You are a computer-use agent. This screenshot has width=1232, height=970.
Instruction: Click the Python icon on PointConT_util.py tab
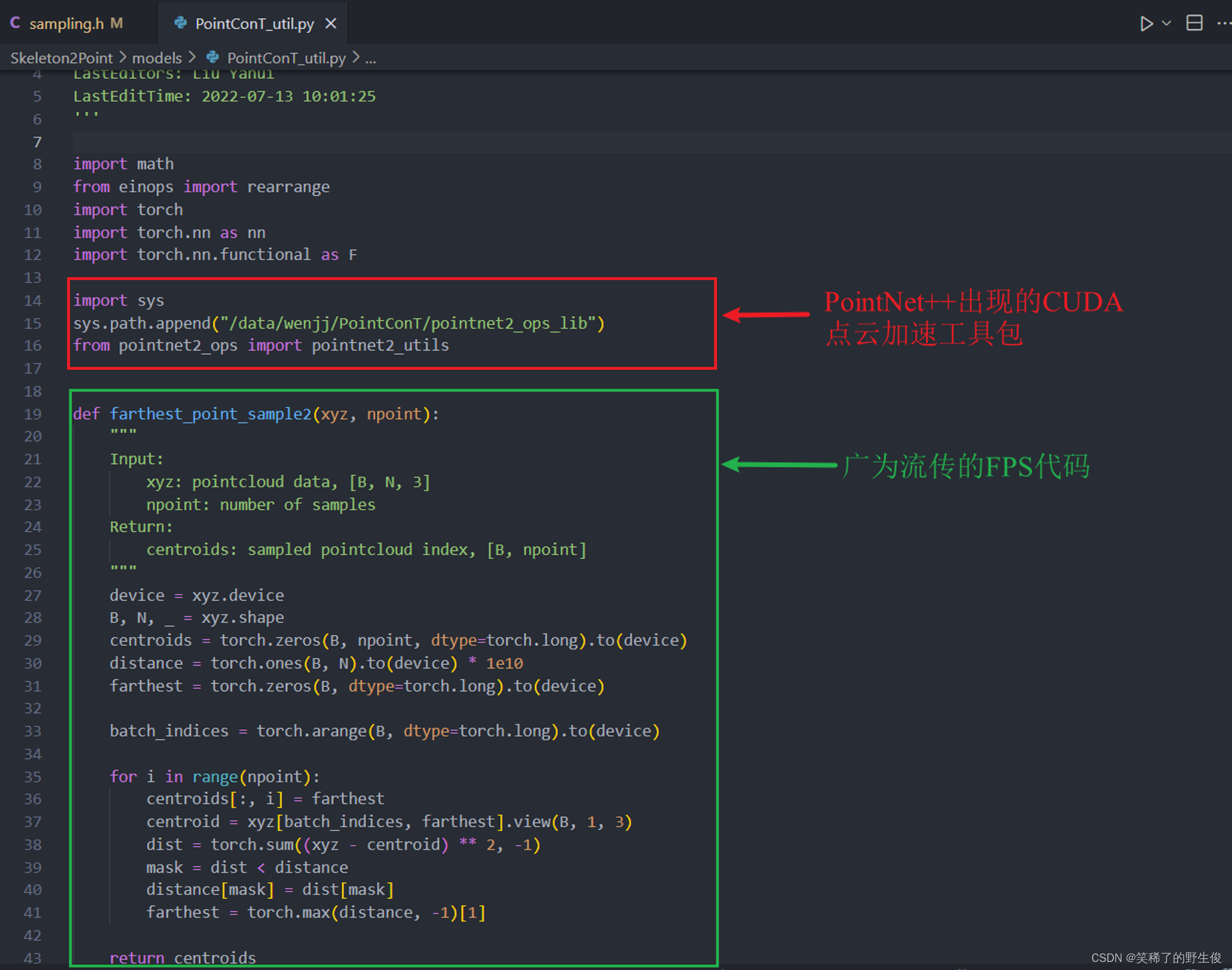180,23
